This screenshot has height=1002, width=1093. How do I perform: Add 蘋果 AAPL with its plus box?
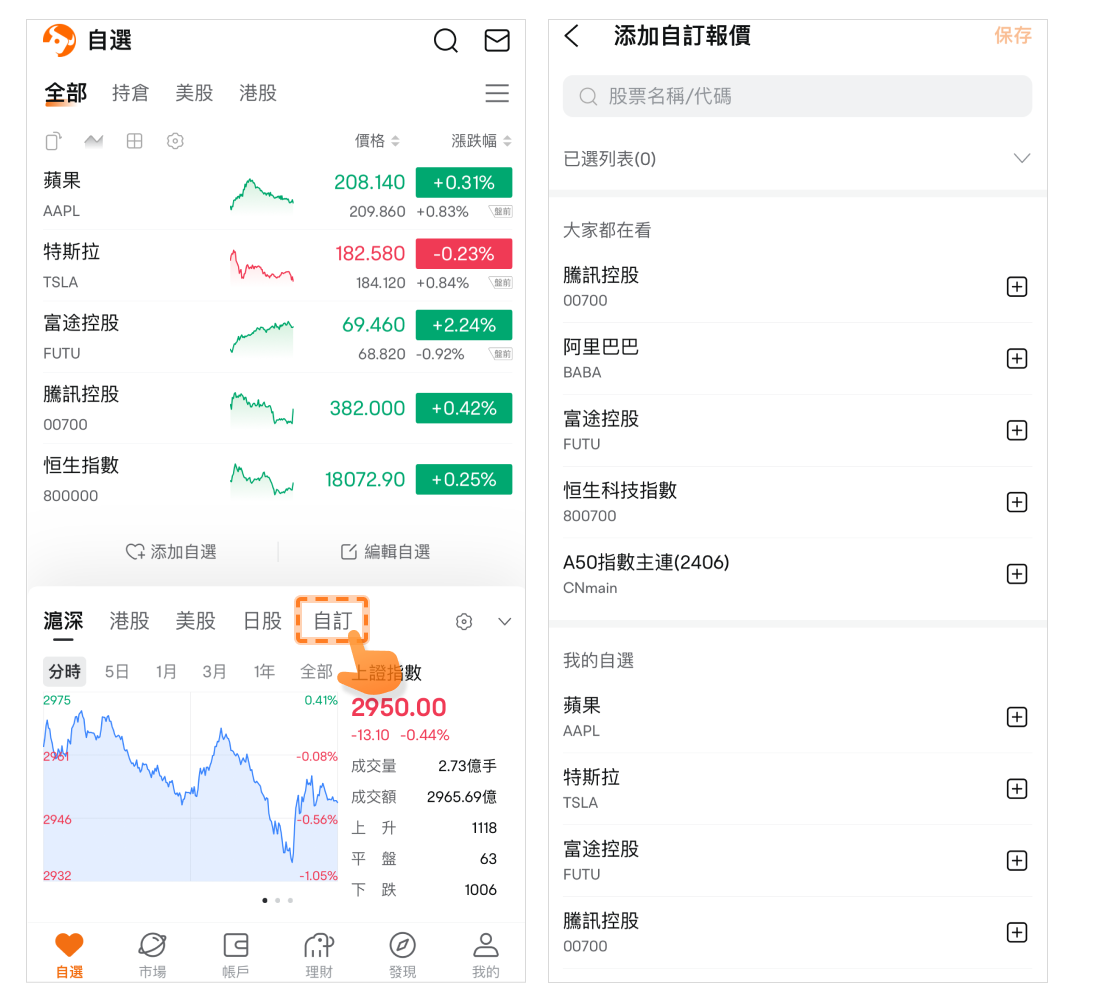[x=1016, y=717]
